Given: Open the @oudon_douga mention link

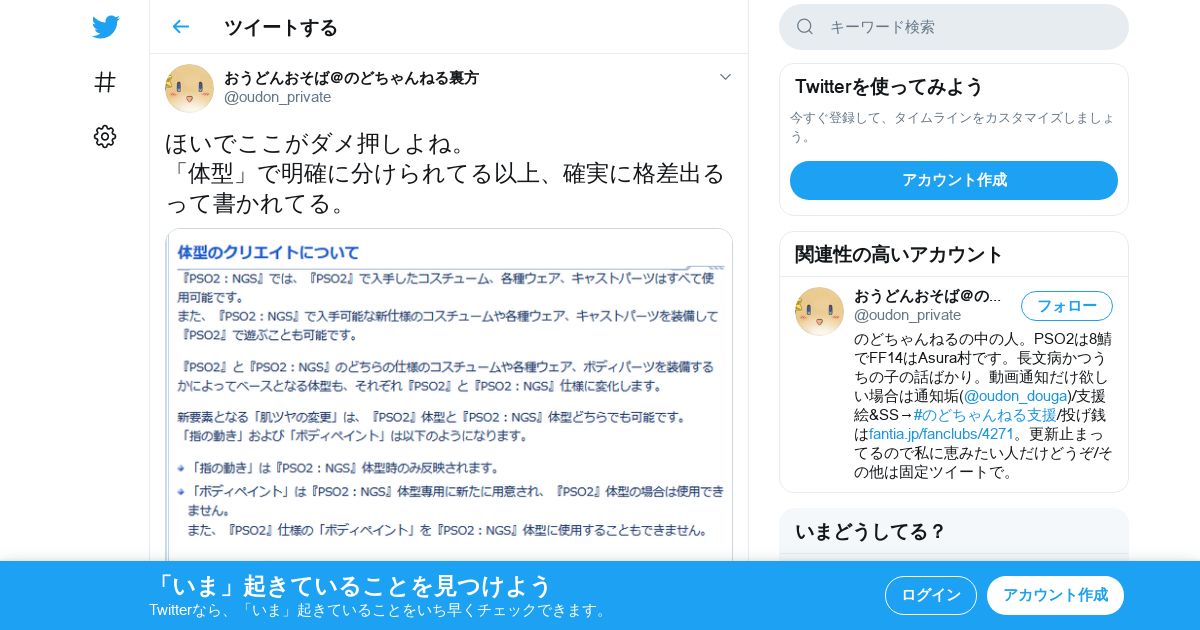Looking at the screenshot, I should (x=1015, y=396).
